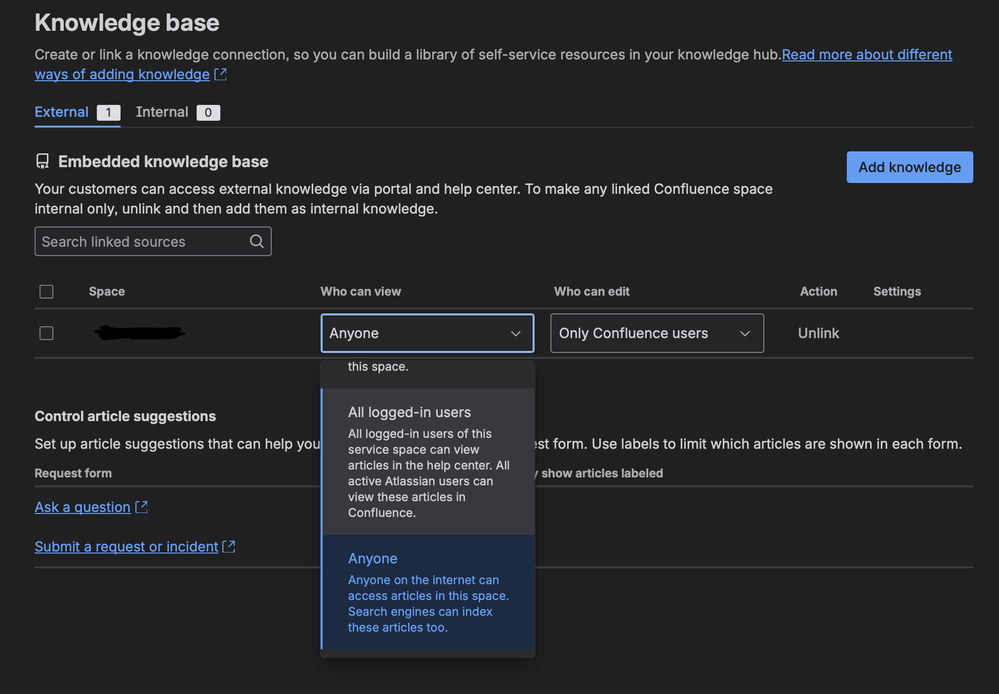Viewport: 999px width, 694px height.
Task: Click the External tab count badge
Action: coord(108,112)
